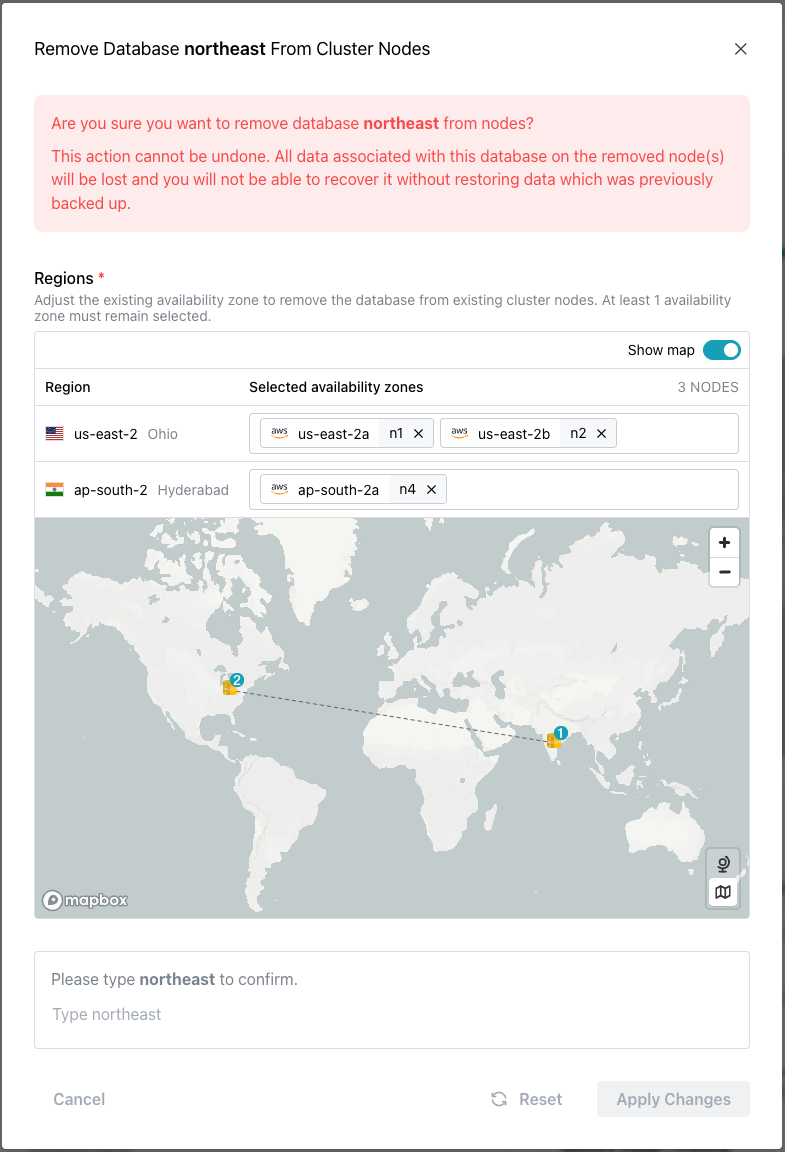Open the Mapbox logo link
Screen dimensions: 785x1152
click(x=86, y=900)
